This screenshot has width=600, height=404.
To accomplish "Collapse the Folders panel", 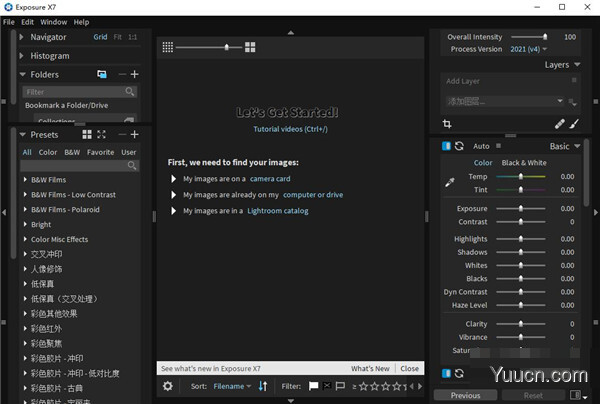I will point(23,74).
